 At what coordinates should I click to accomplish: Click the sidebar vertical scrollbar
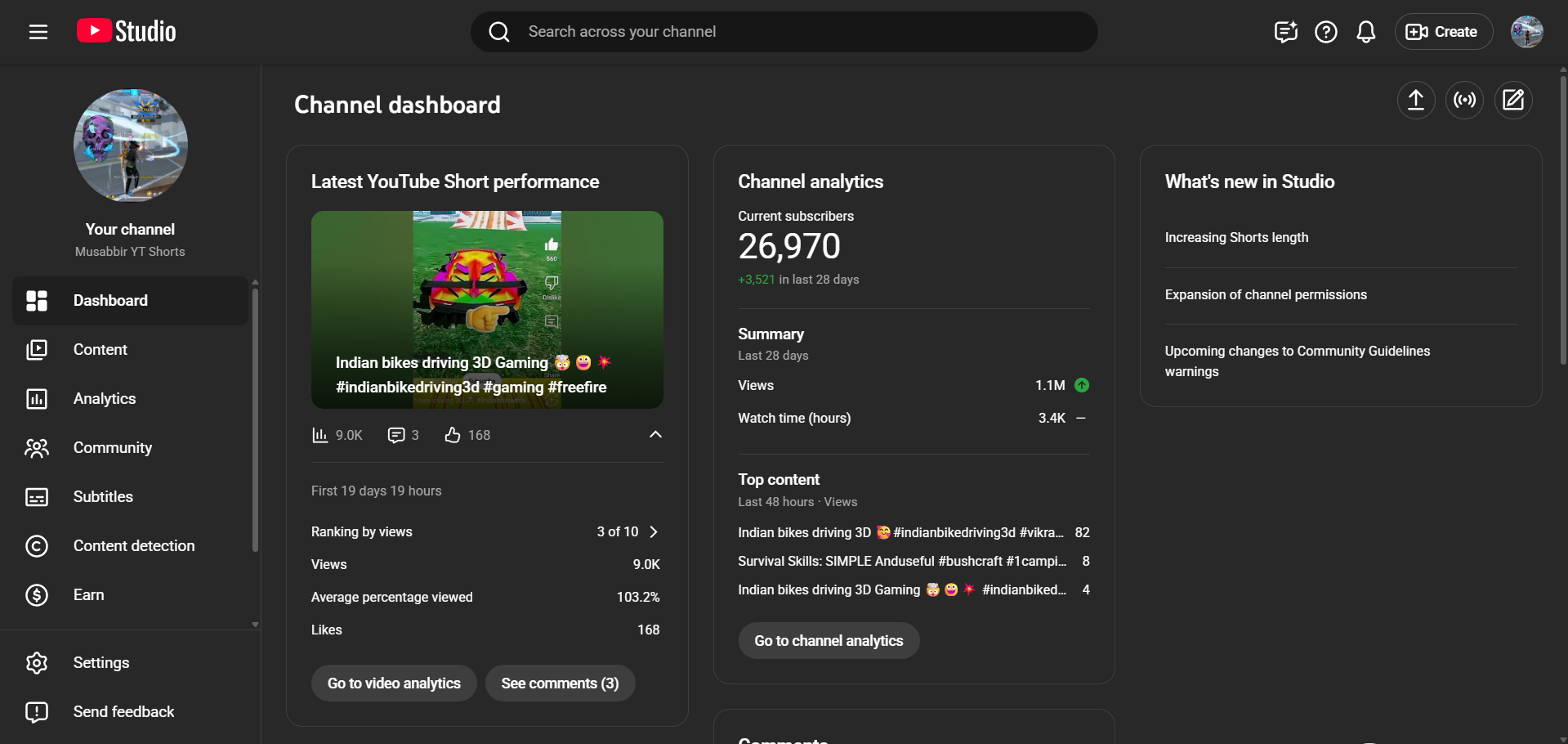(x=255, y=419)
